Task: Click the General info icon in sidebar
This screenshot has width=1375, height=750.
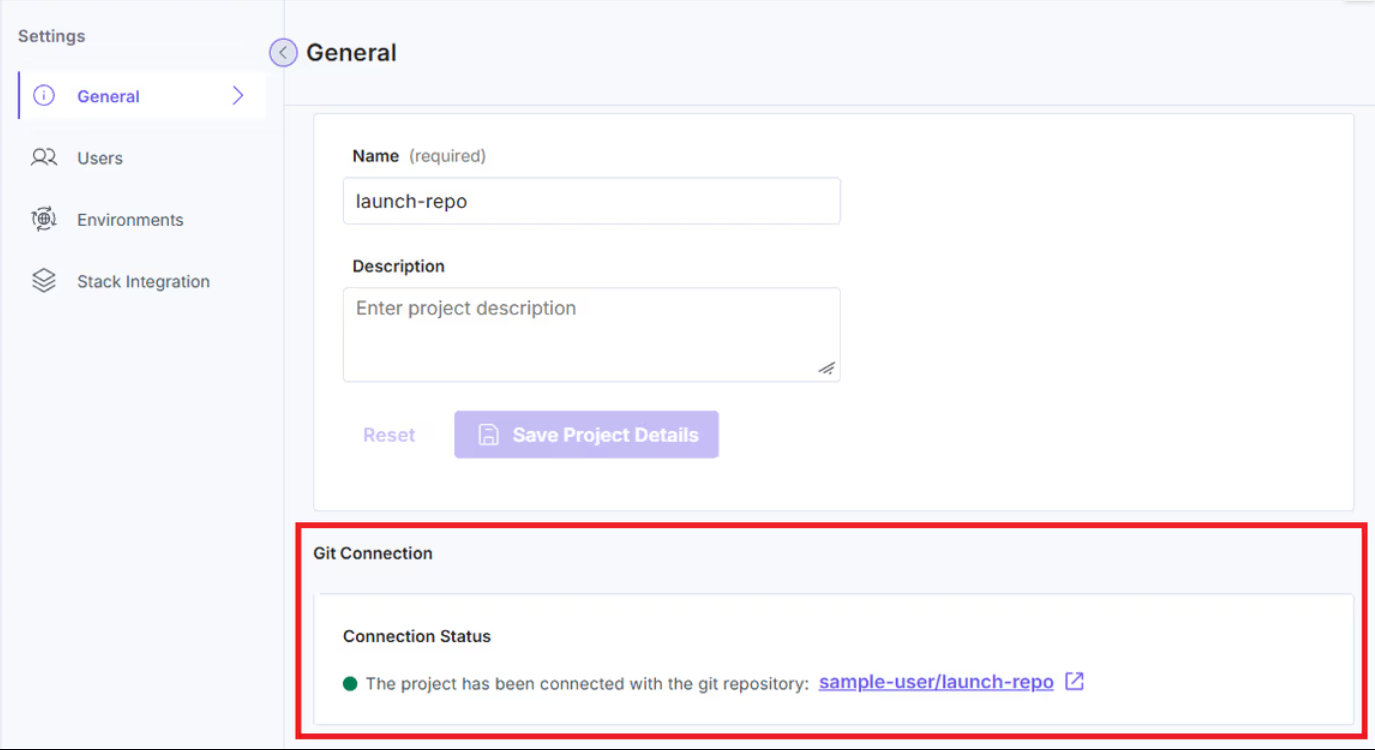Action: coord(44,96)
